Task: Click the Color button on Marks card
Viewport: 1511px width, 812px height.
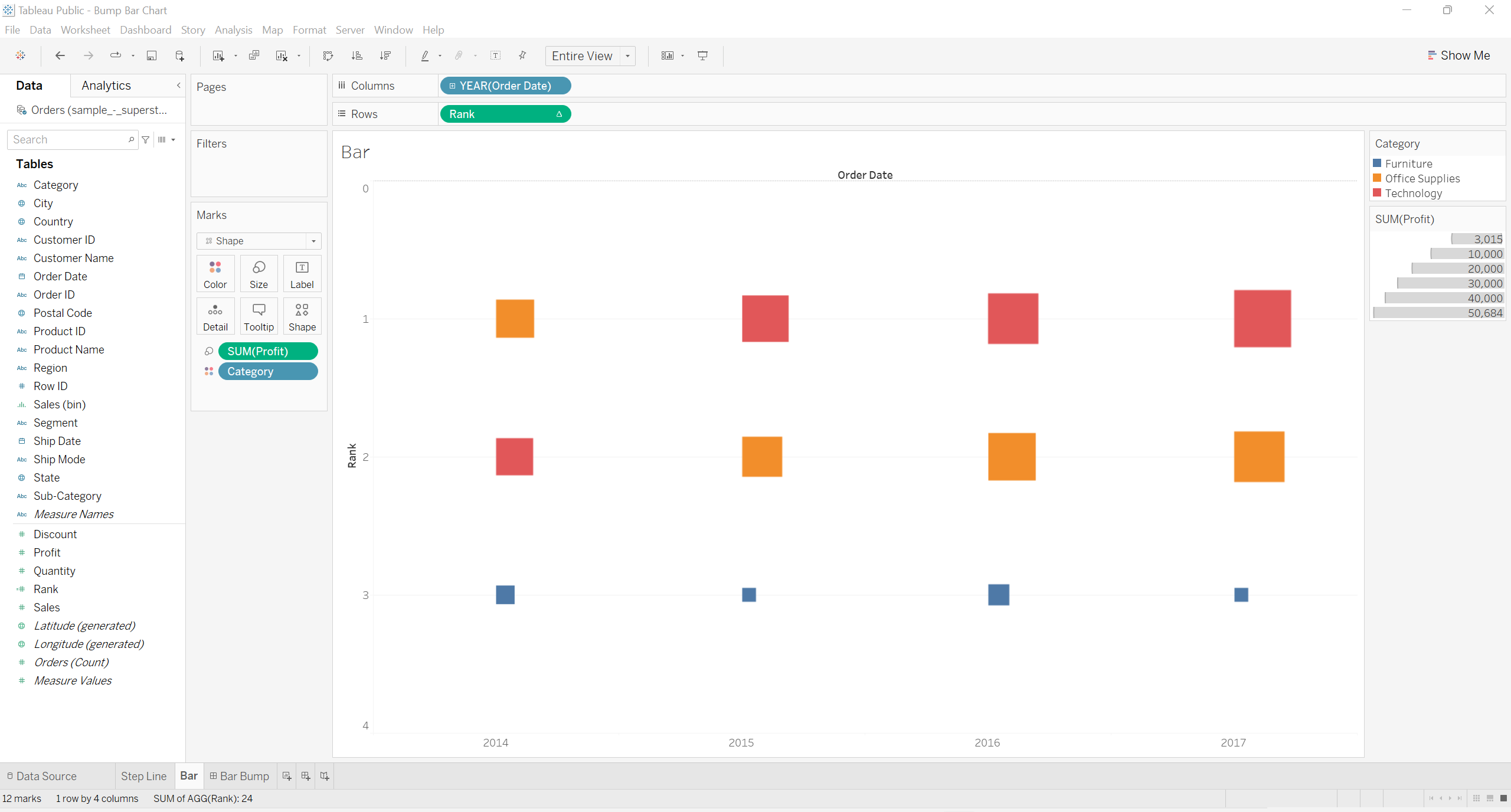Action: click(215, 274)
